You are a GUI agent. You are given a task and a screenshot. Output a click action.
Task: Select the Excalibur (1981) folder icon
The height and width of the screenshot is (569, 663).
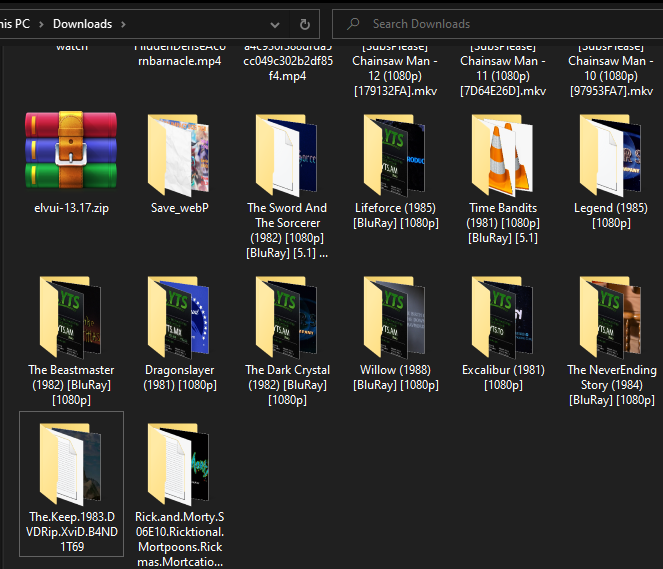(503, 317)
